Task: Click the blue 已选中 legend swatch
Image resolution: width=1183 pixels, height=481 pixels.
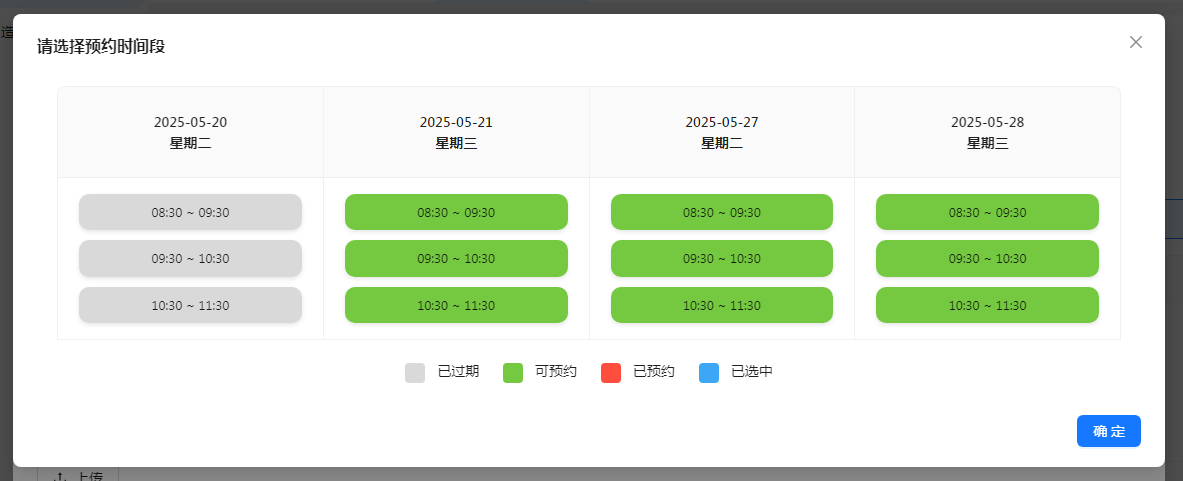Action: pyautogui.click(x=709, y=372)
